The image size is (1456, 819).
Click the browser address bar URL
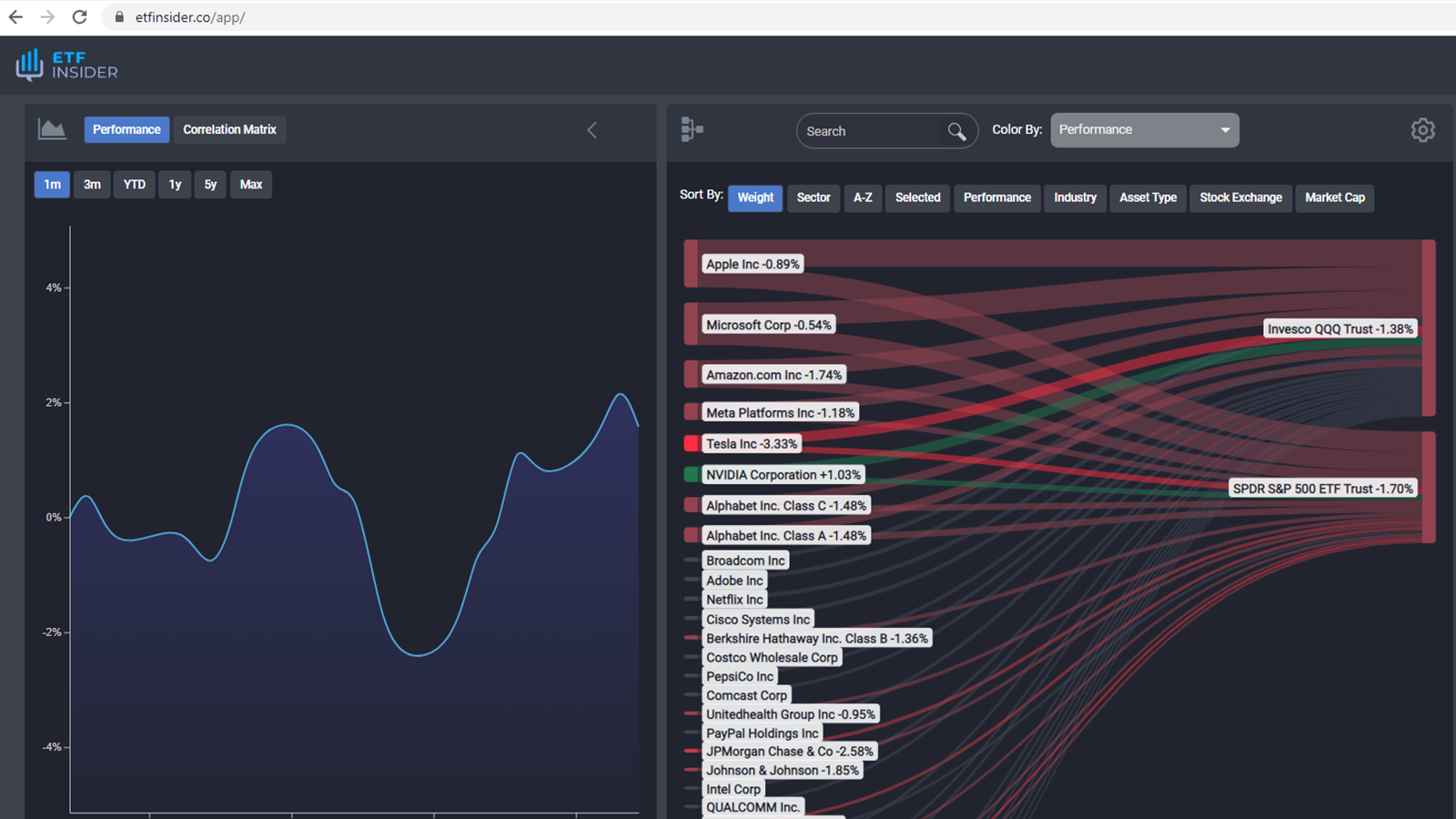[190, 17]
